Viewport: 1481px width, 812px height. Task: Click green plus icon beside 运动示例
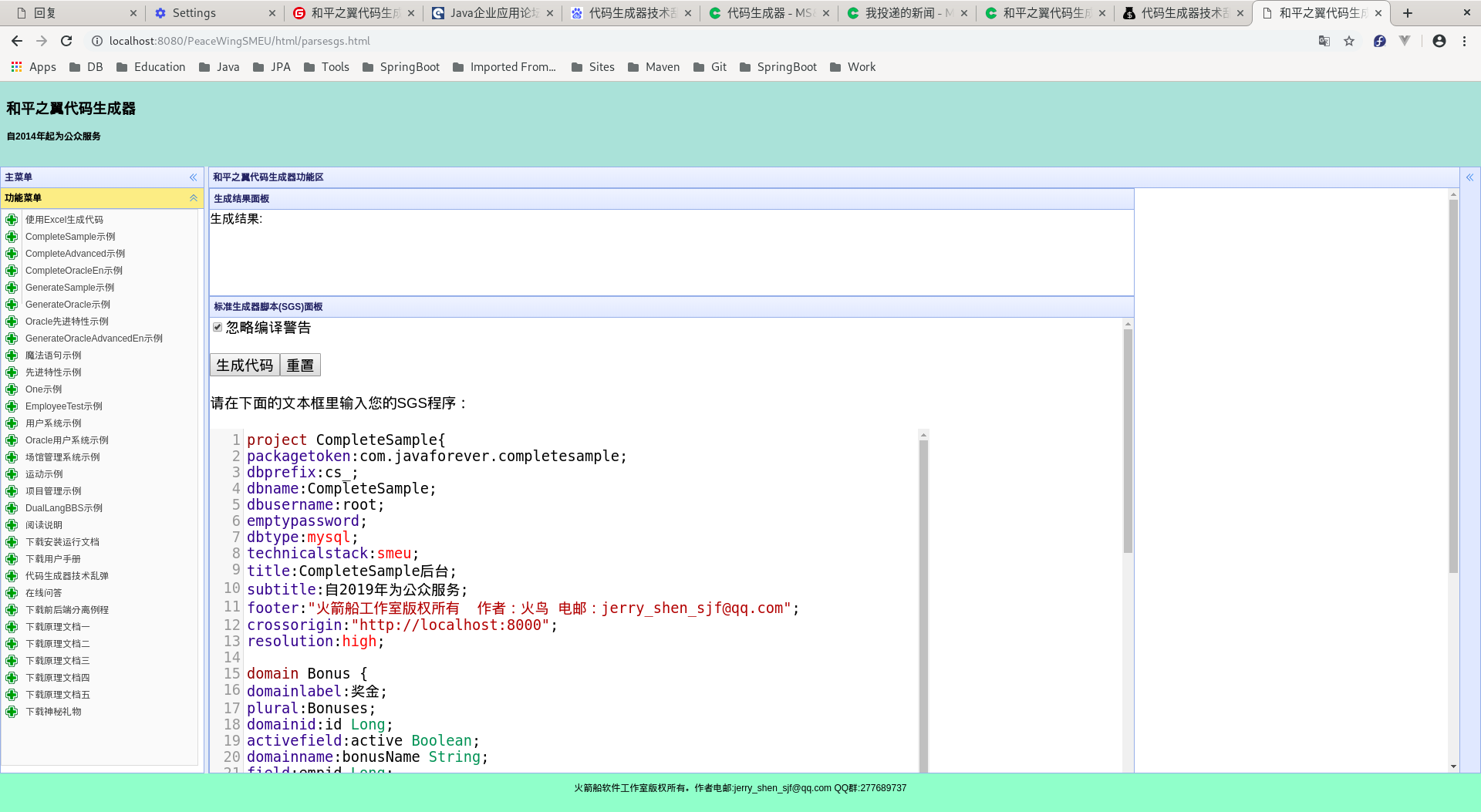(12, 474)
